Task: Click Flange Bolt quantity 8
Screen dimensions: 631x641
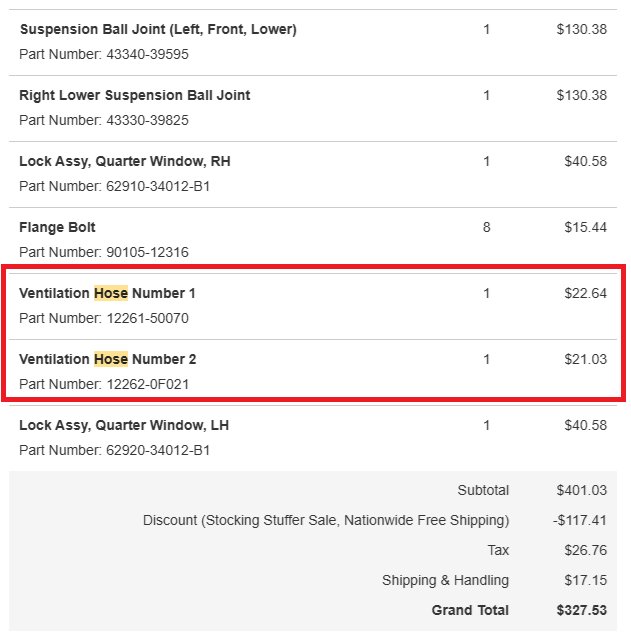Action: (x=486, y=227)
